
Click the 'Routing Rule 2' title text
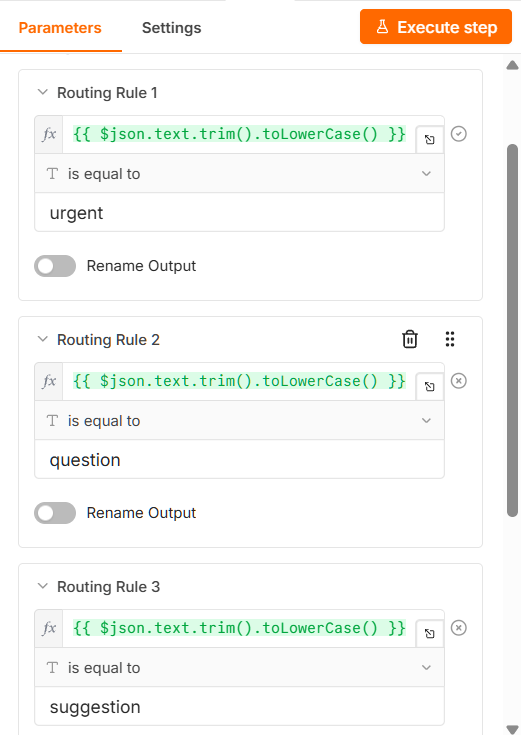click(108, 340)
